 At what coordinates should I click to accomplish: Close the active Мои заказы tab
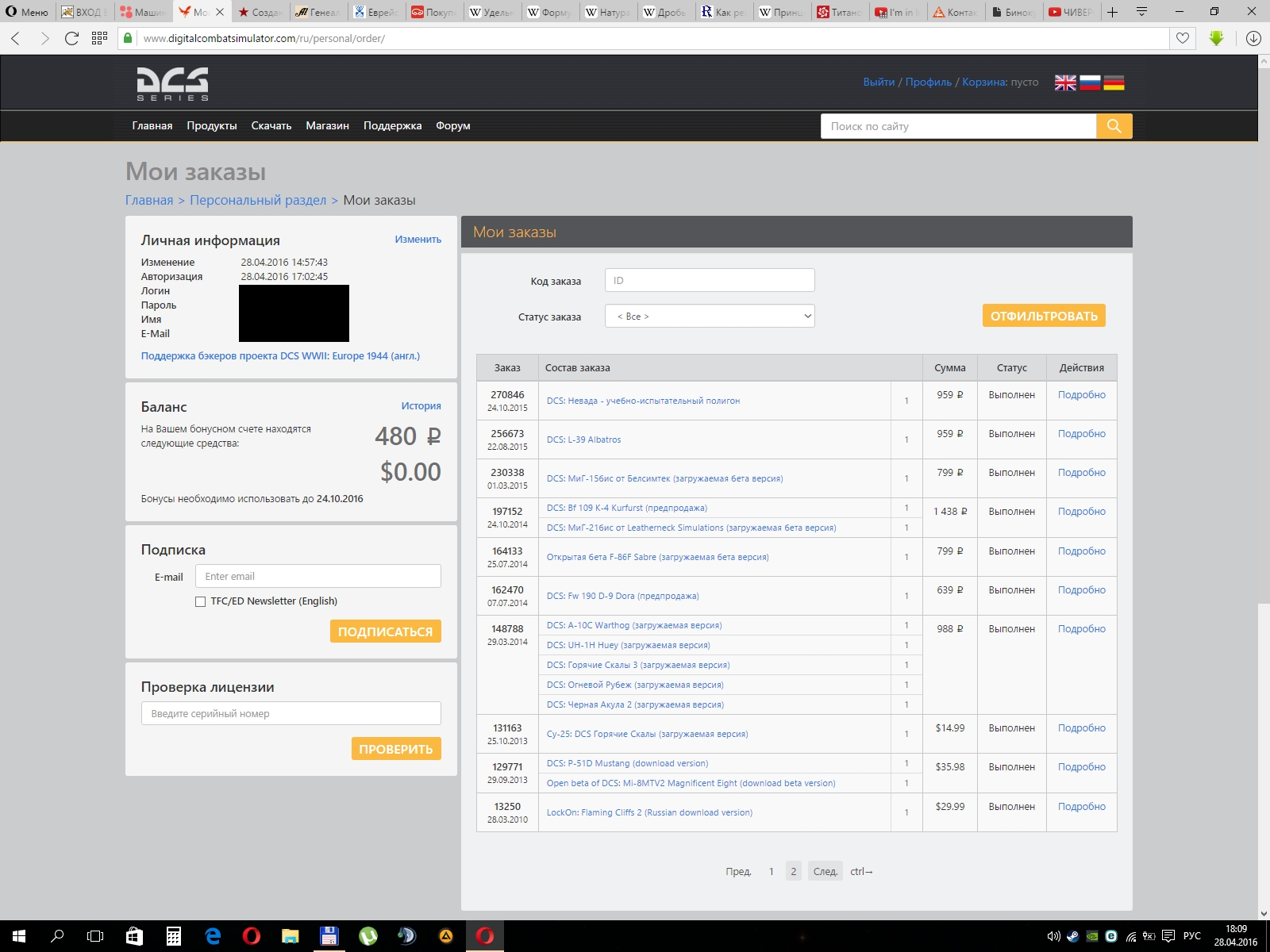pyautogui.click(x=220, y=12)
